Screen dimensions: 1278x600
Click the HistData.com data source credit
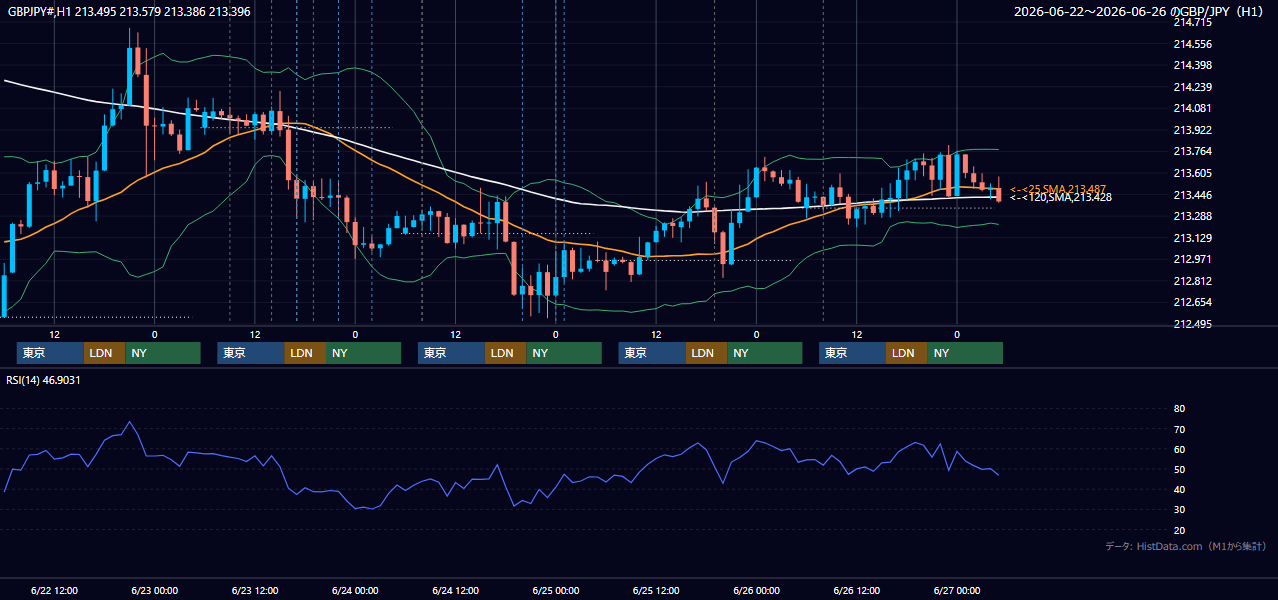click(x=1186, y=546)
